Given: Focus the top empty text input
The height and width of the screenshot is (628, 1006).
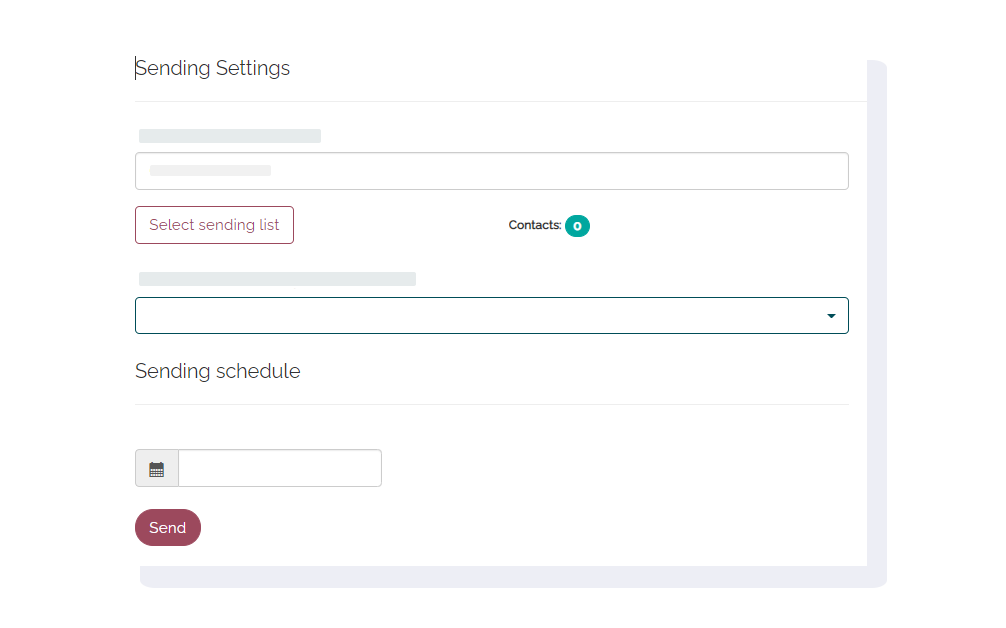Looking at the screenshot, I should pos(491,171).
